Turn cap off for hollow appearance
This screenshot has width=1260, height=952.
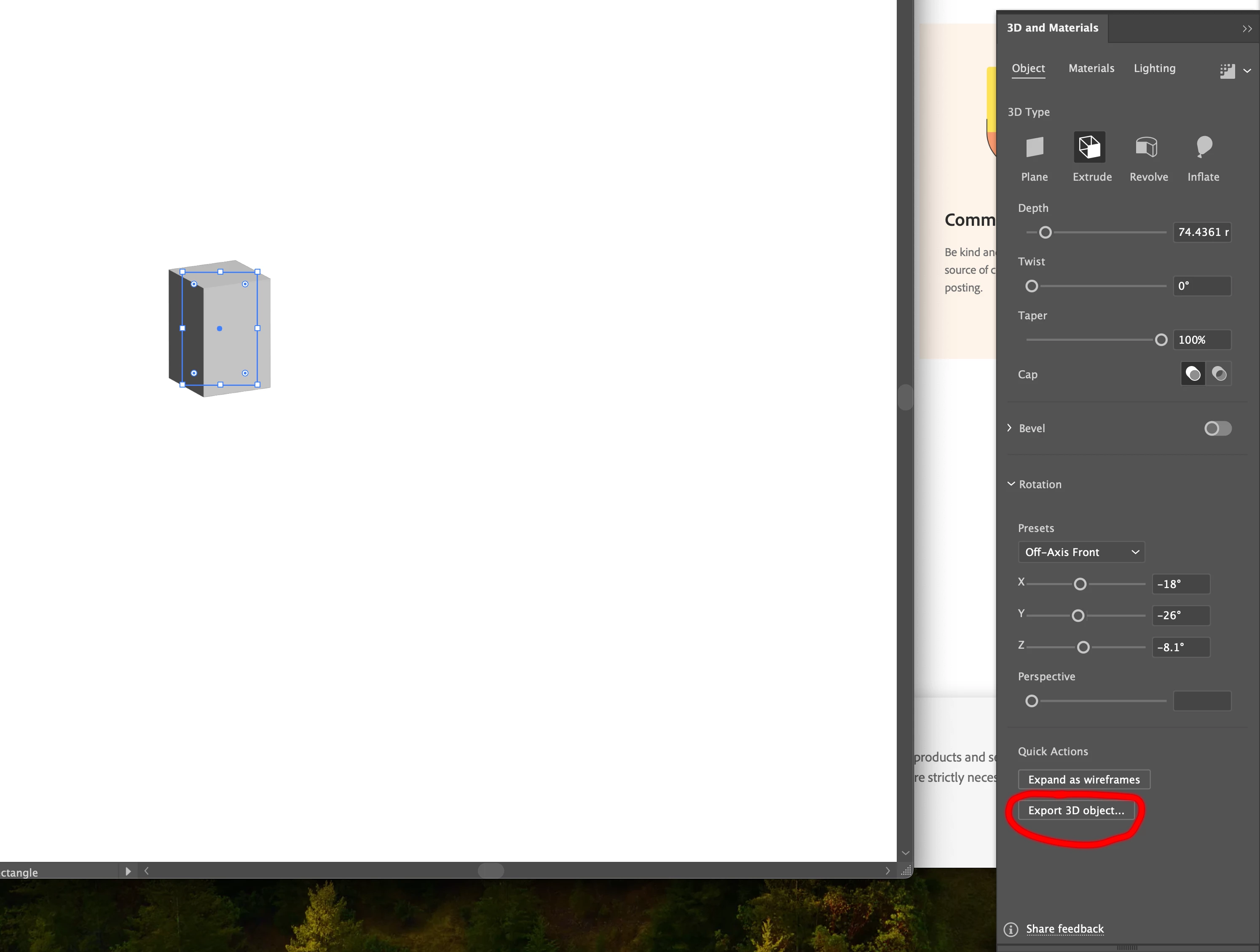click(1219, 374)
